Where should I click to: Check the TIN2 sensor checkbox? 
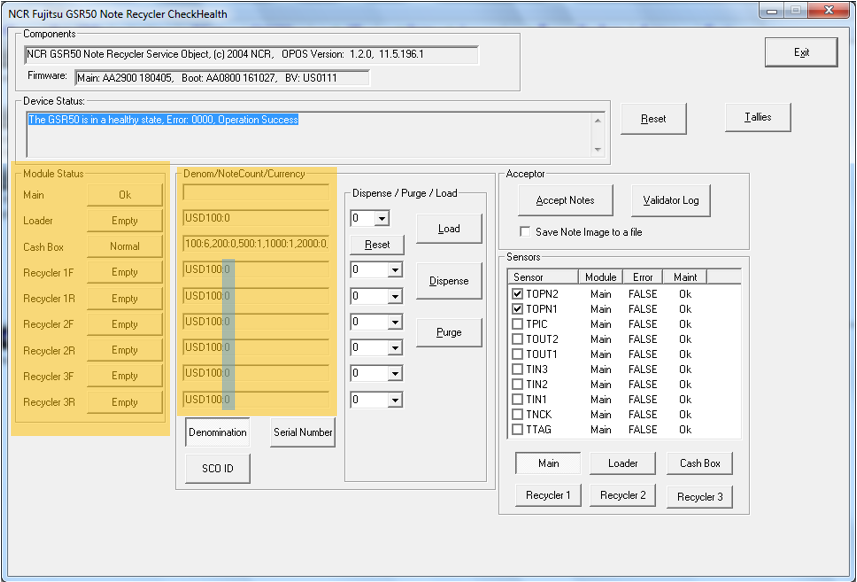coord(517,384)
